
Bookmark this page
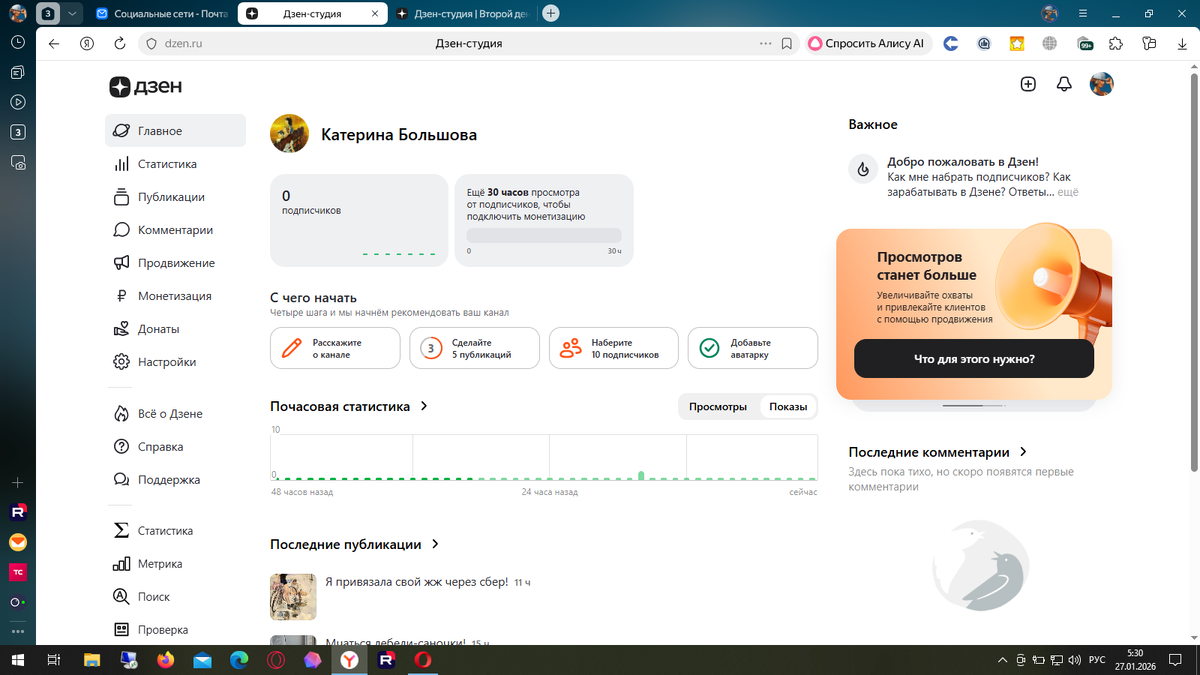pos(787,44)
